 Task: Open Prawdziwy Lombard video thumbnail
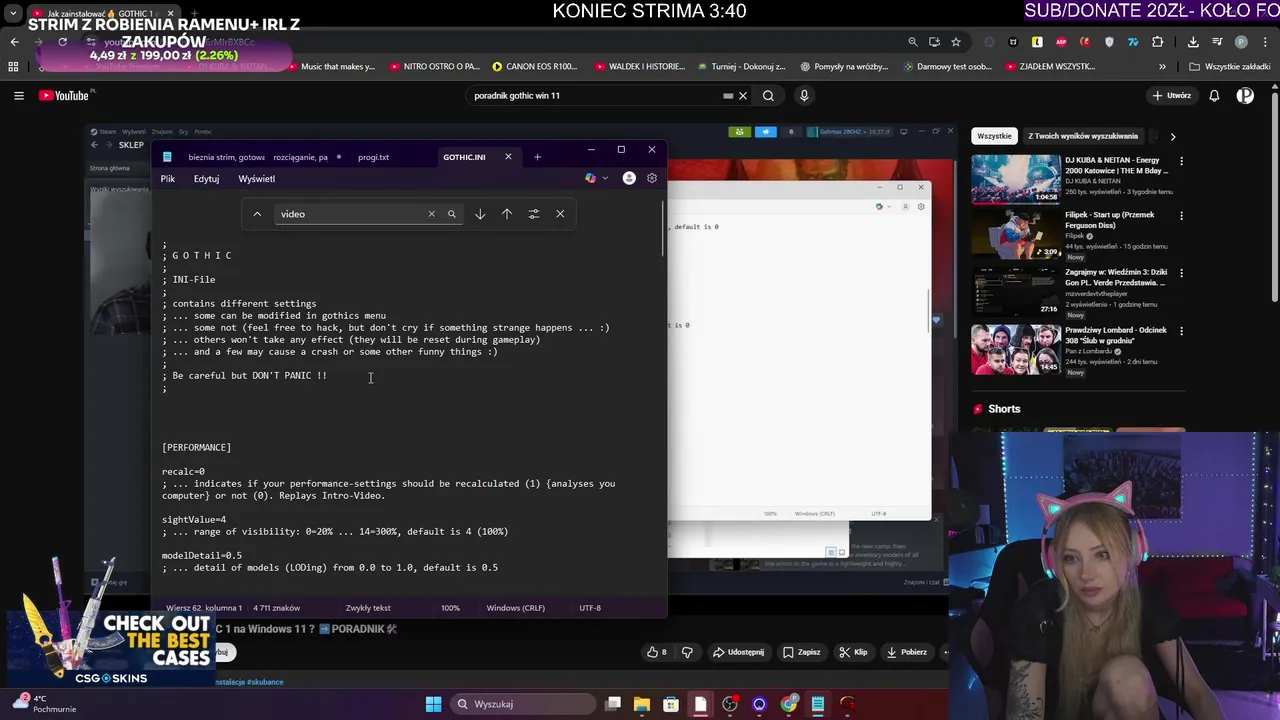tap(1016, 350)
